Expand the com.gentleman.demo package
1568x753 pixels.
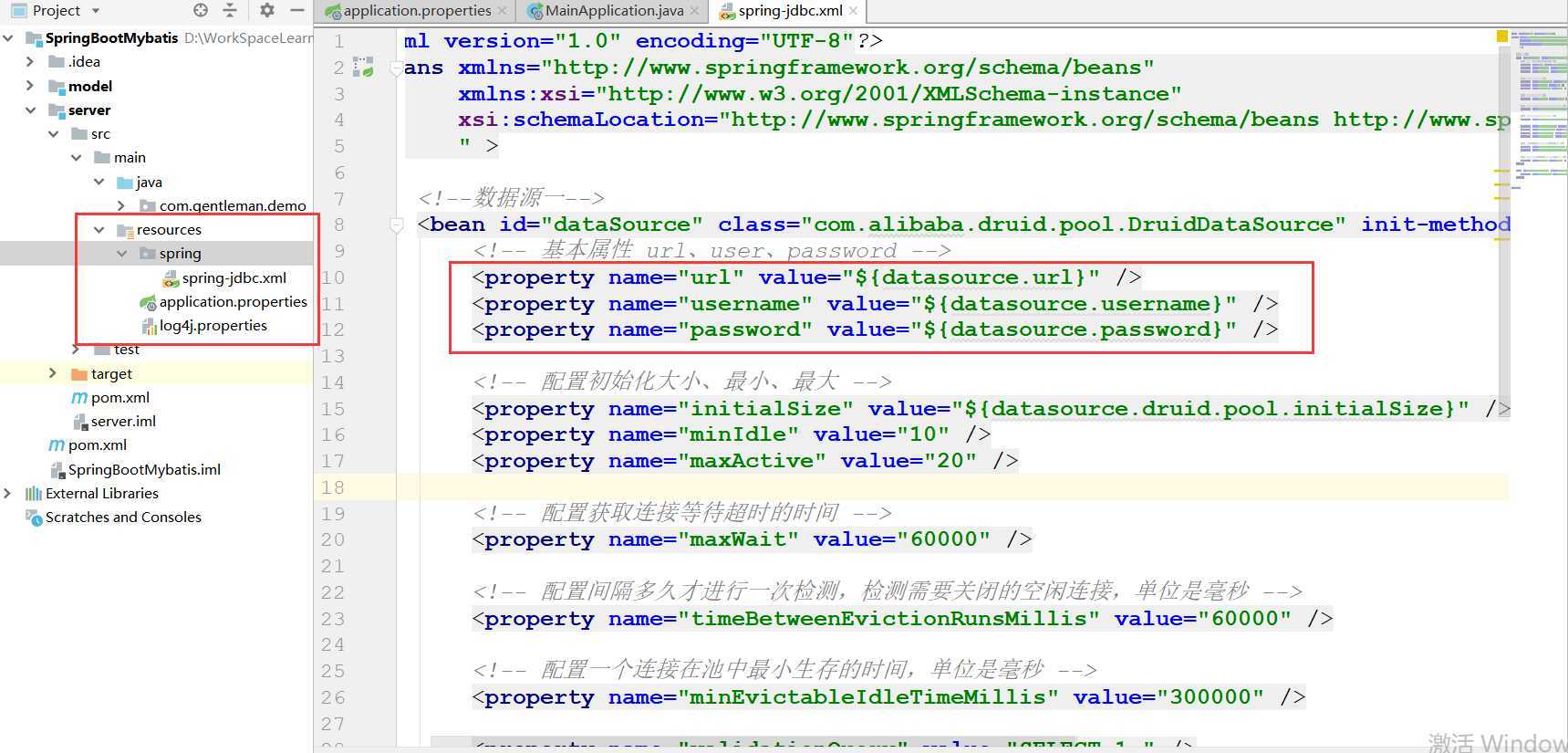tap(121, 205)
